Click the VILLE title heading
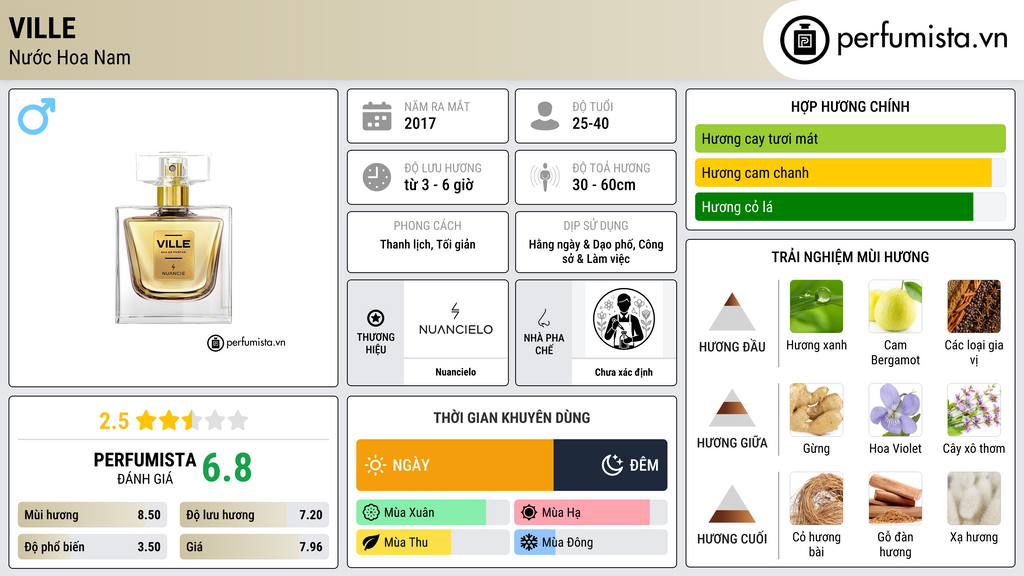The image size is (1024, 576). pos(42,28)
